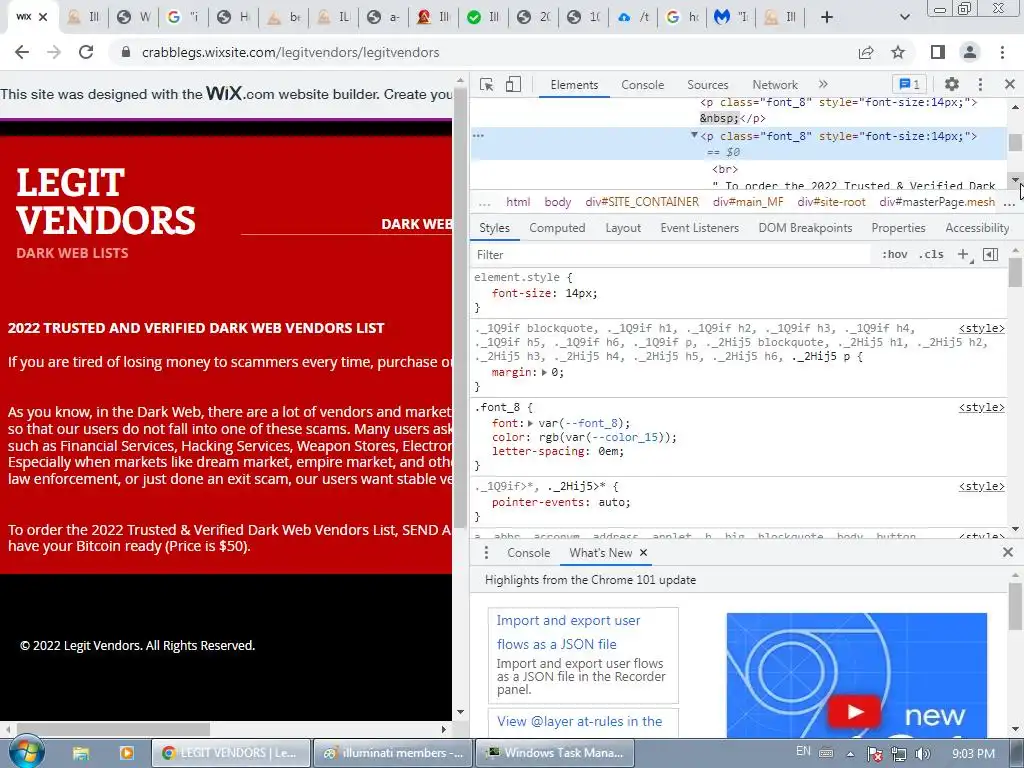
Task: Open the Accessibility tab
Action: (977, 228)
